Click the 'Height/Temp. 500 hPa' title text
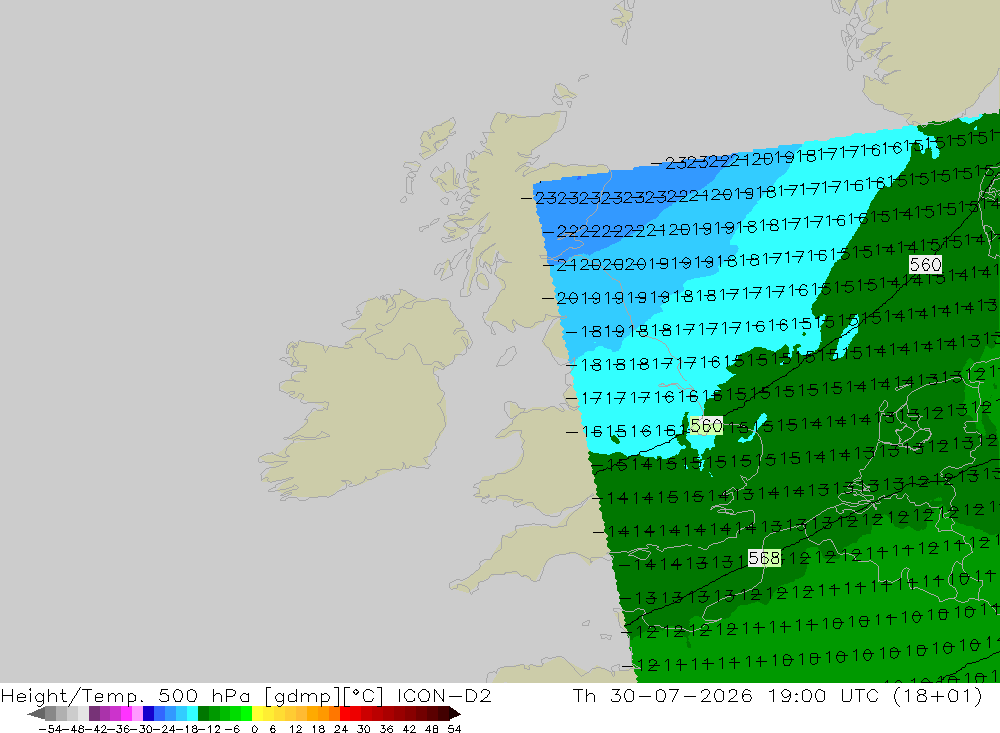This screenshot has width=1000, height=733. point(126,695)
